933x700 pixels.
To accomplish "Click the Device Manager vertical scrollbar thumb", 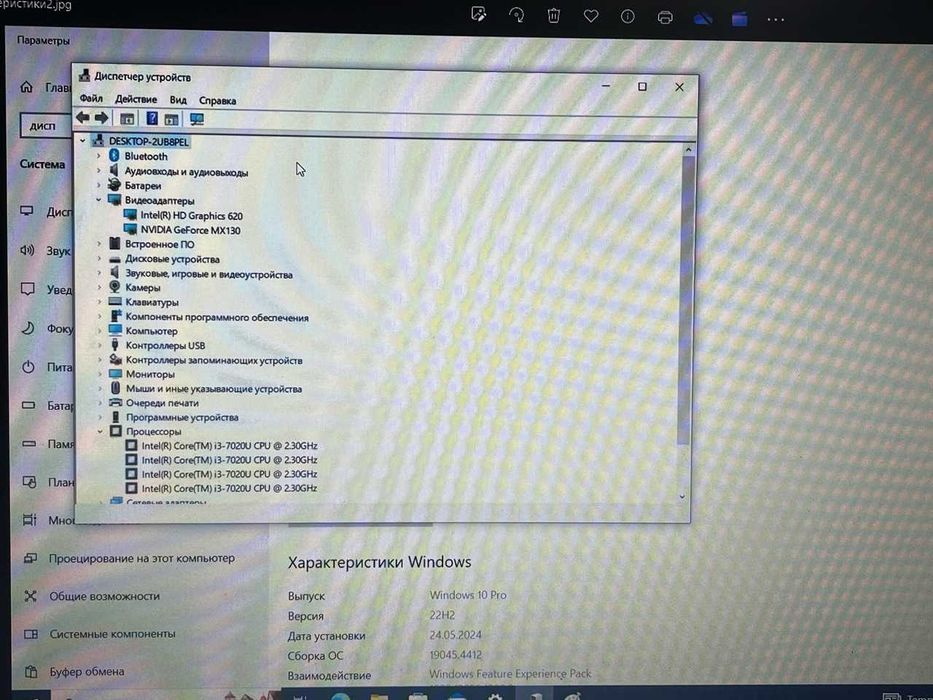I will click(x=684, y=301).
